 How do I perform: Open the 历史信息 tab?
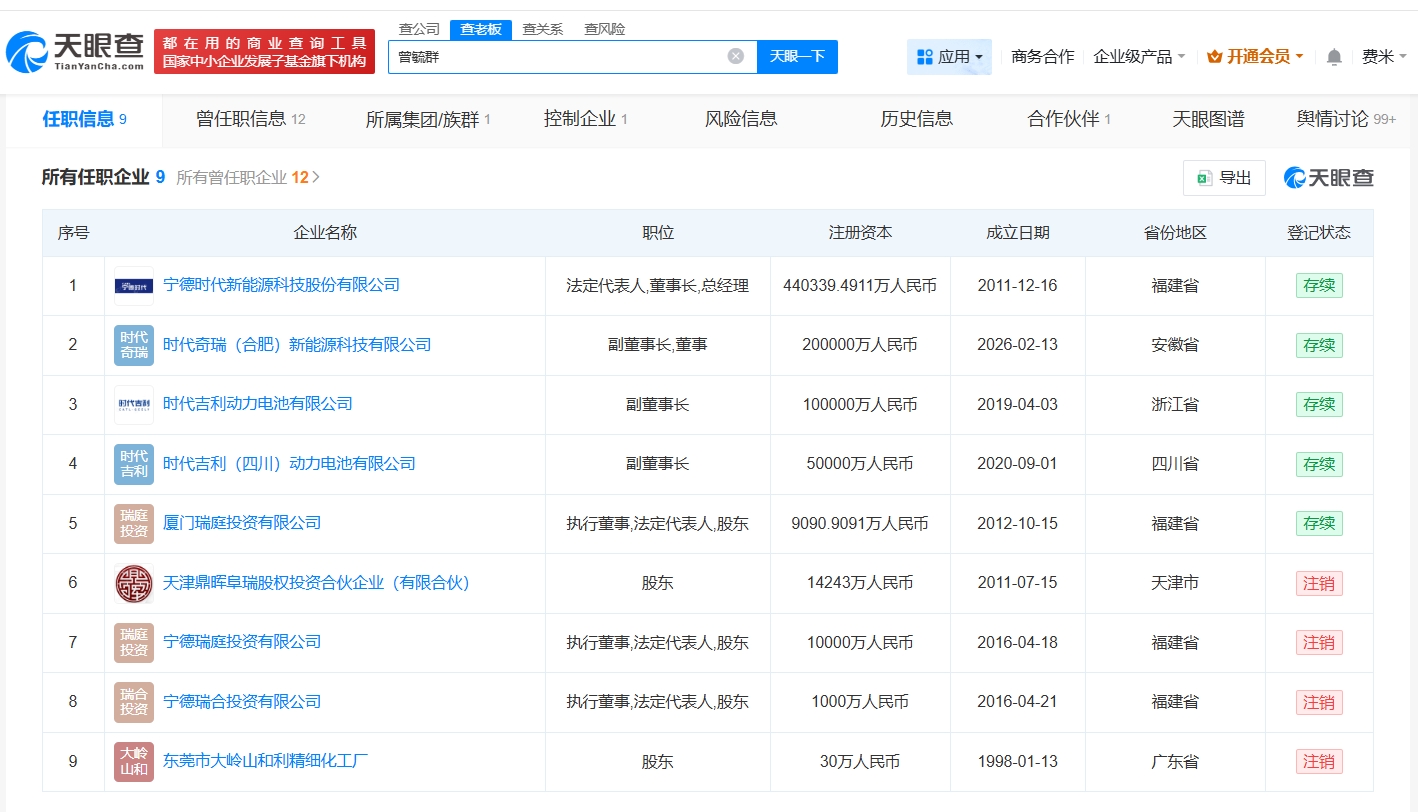click(917, 120)
